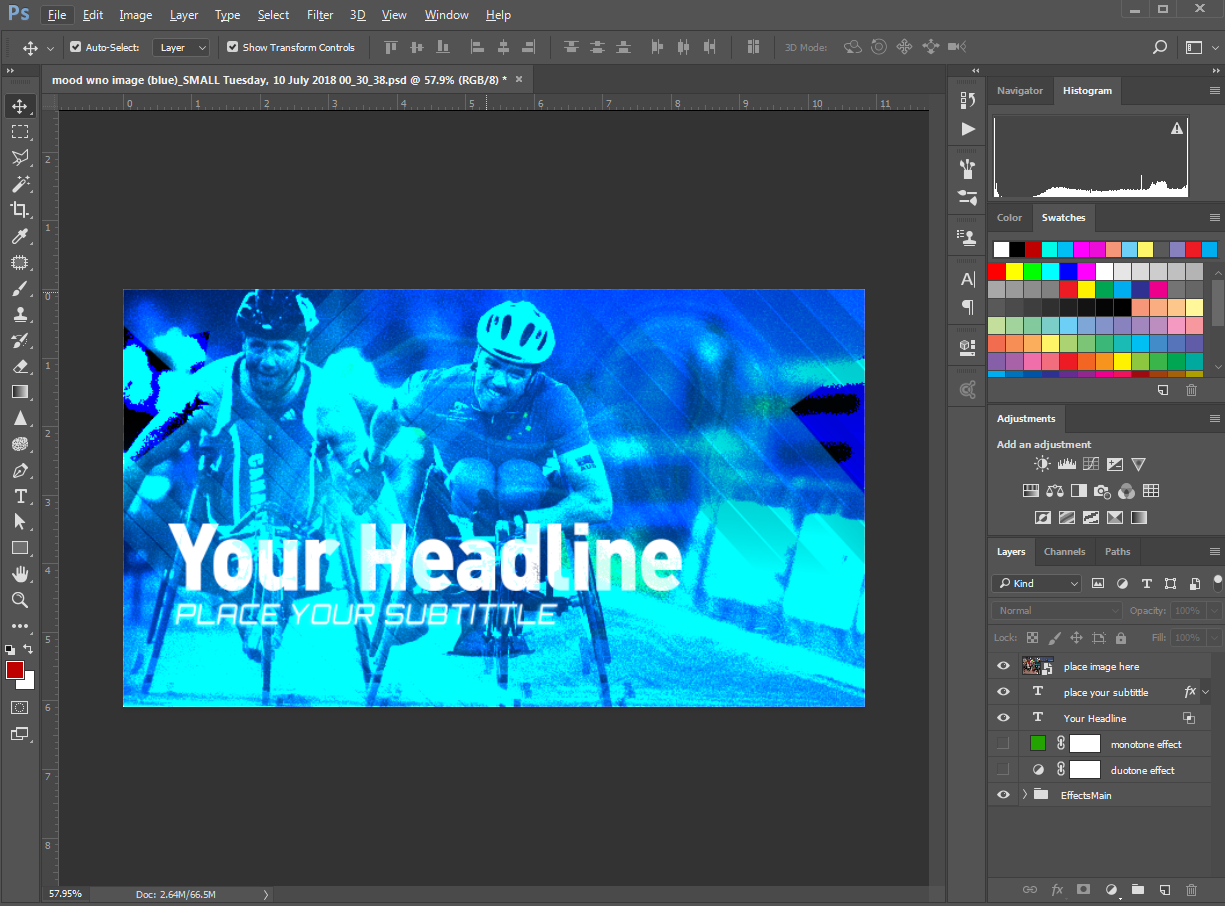Click the red foreground color swatch
Screen dimensions: 1225x906
point(14,670)
